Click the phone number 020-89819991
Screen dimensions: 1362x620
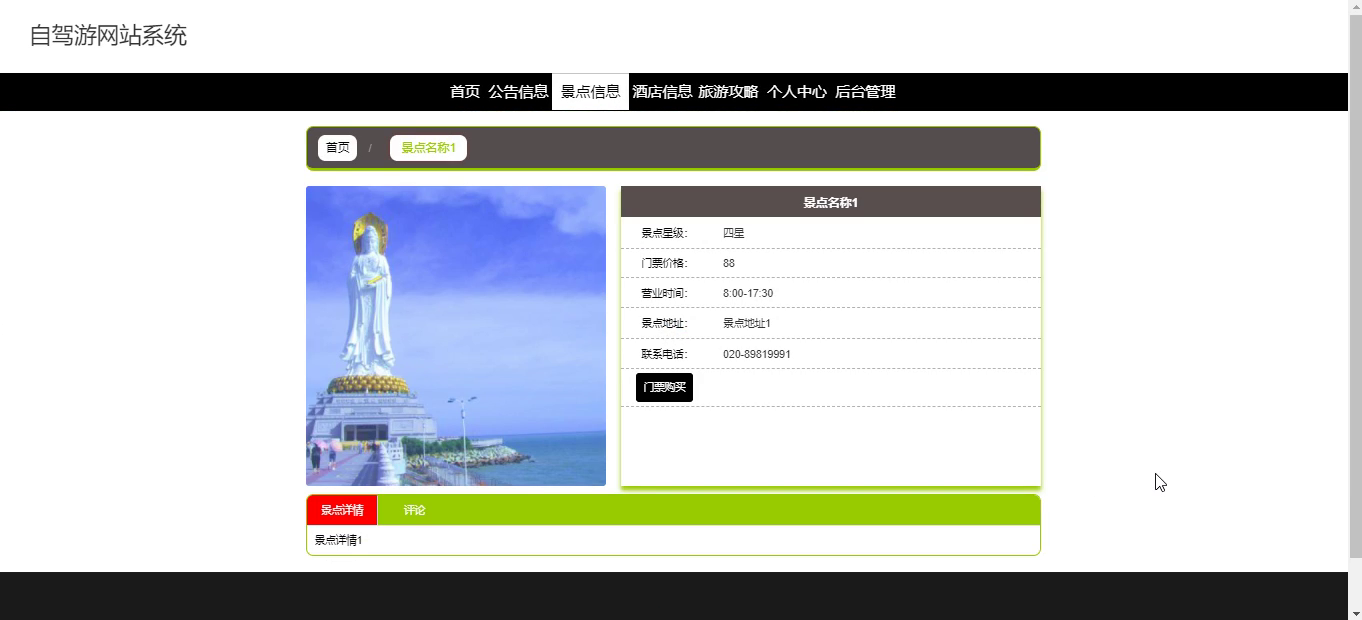757,354
